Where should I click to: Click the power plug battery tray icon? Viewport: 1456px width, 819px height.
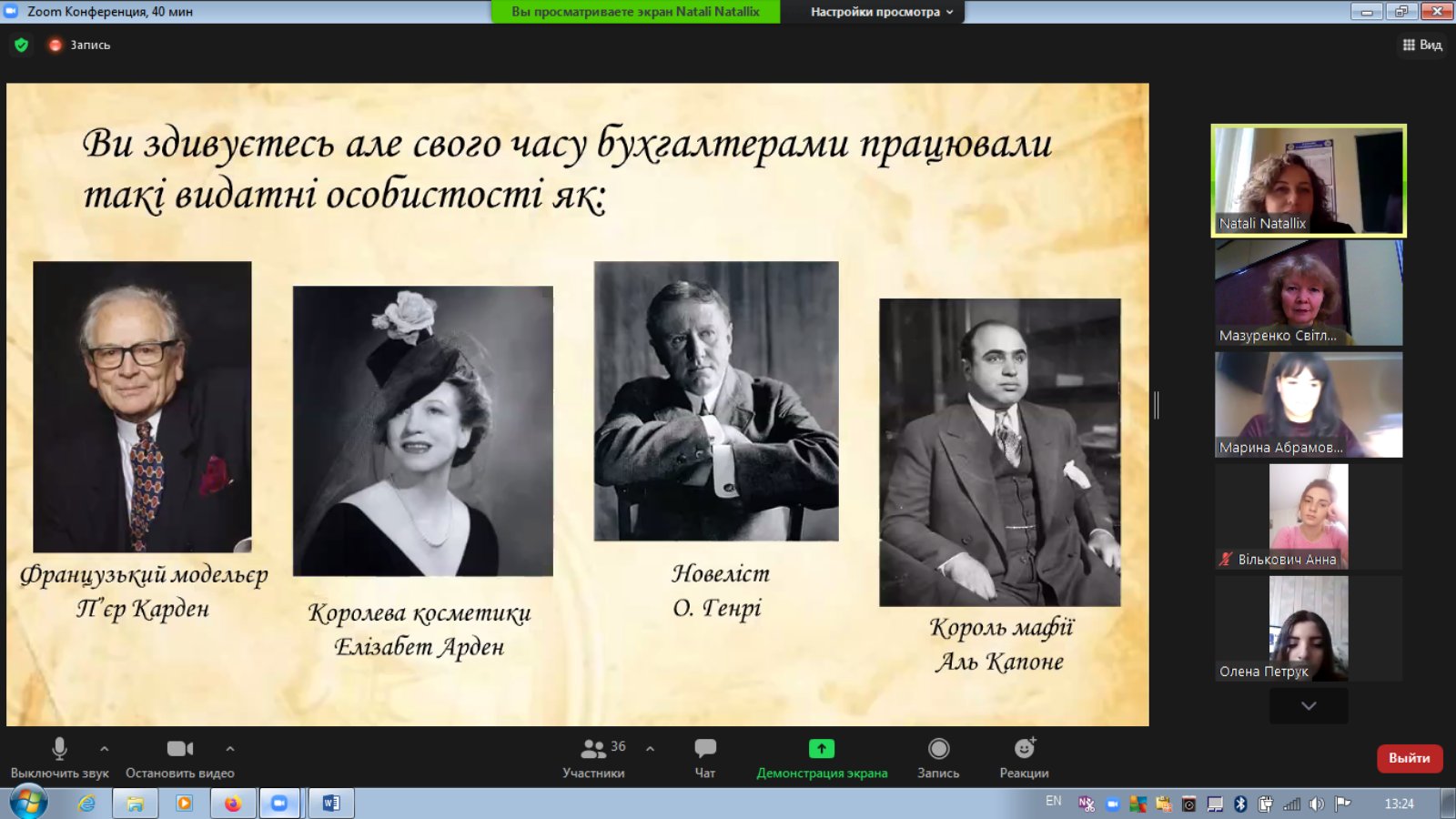point(1265,804)
